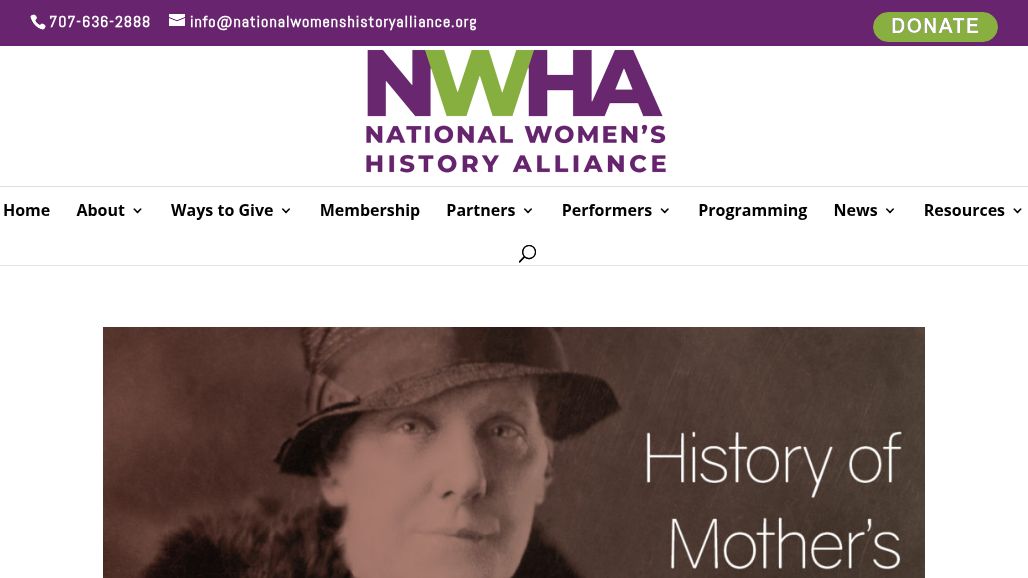Click the search magnifier icon

pyautogui.click(x=527, y=254)
